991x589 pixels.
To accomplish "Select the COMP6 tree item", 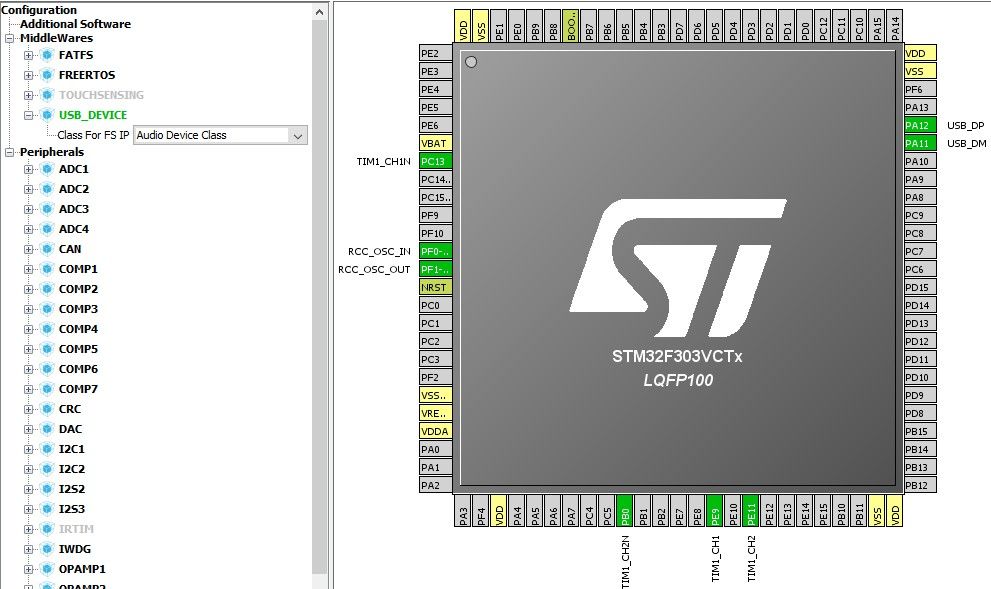I will (x=78, y=369).
